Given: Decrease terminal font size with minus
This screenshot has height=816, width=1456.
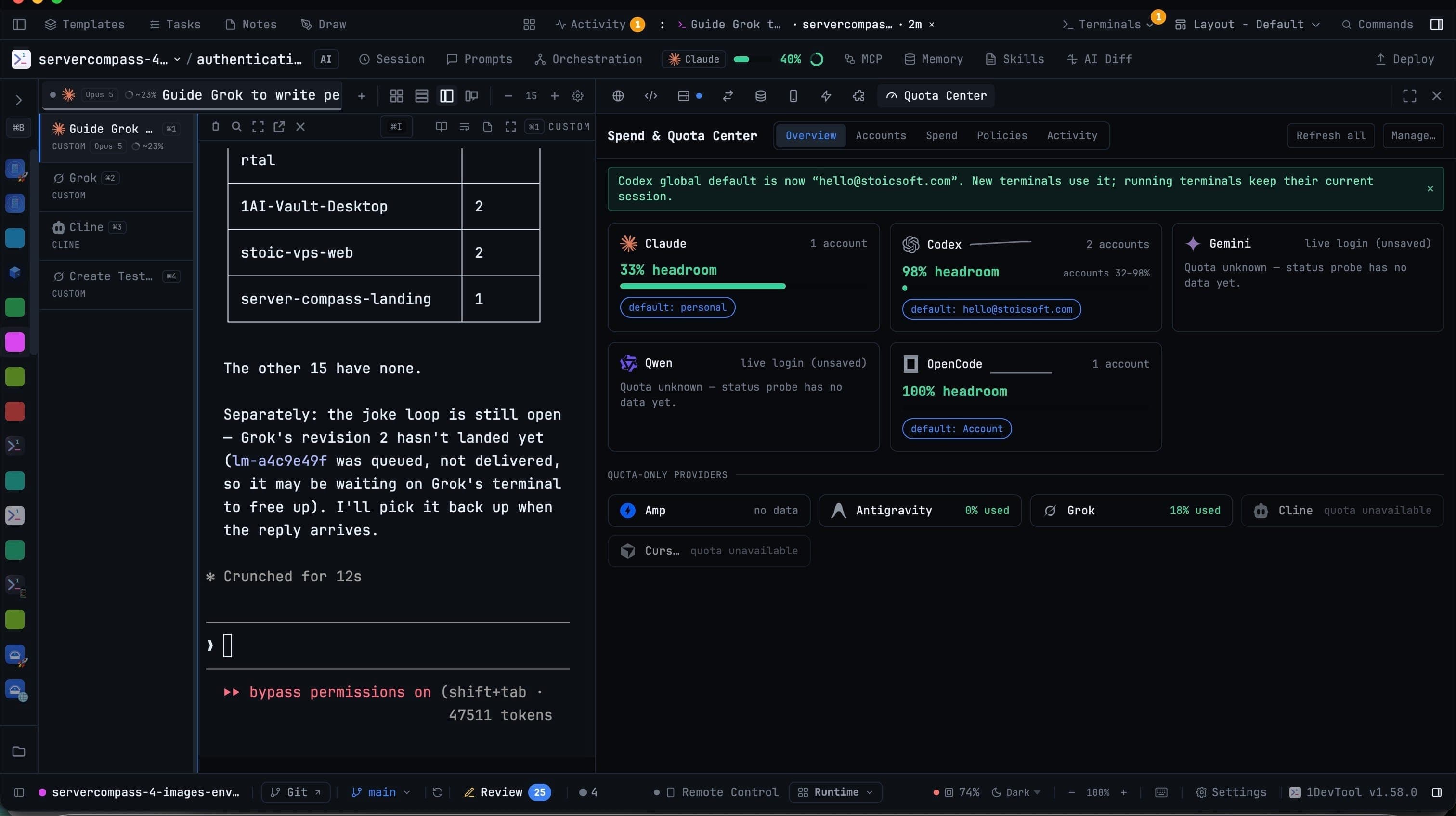Looking at the screenshot, I should tap(508, 96).
